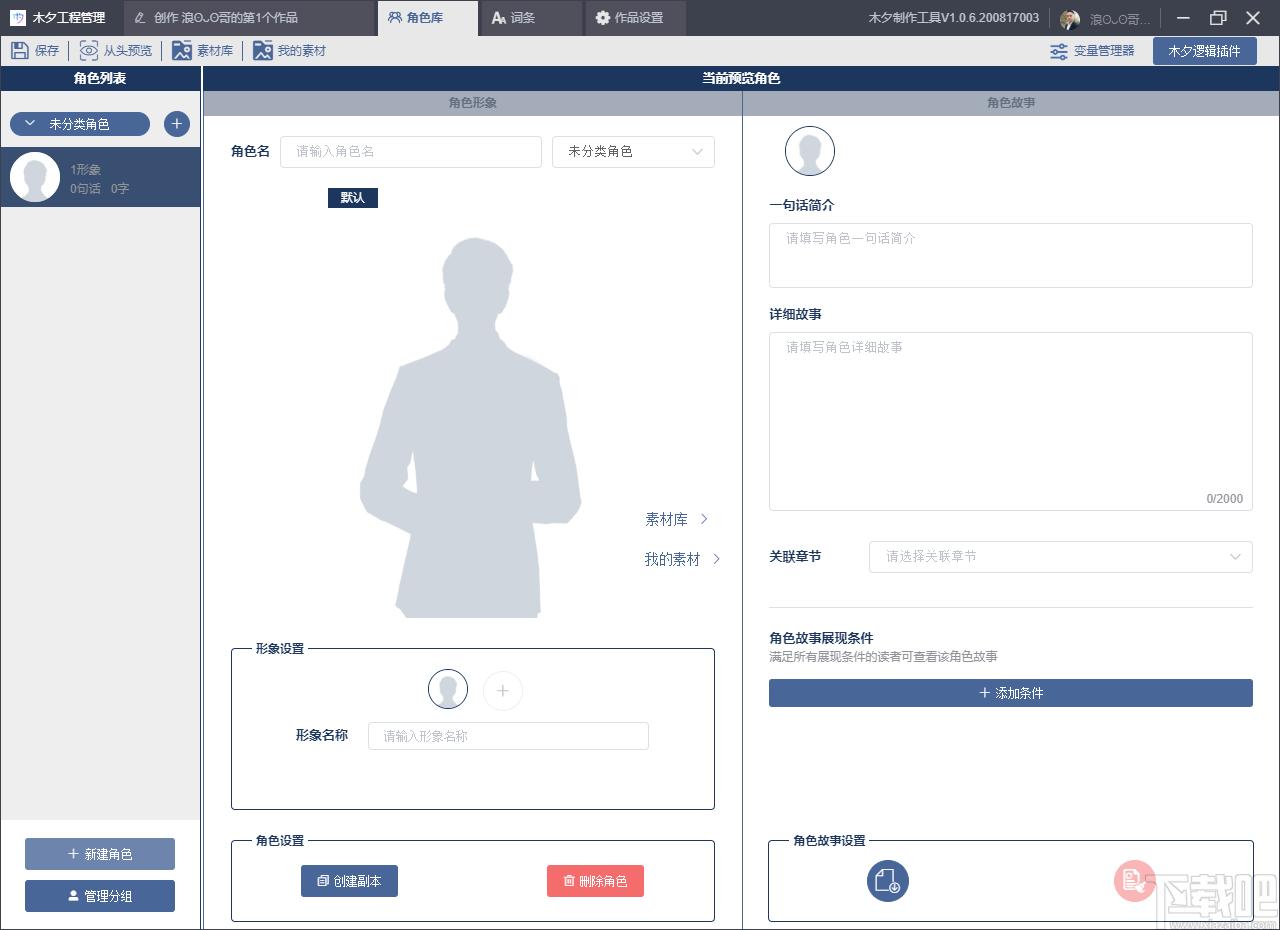
Task: Select the 角色故事 section header
Action: tap(1011, 103)
